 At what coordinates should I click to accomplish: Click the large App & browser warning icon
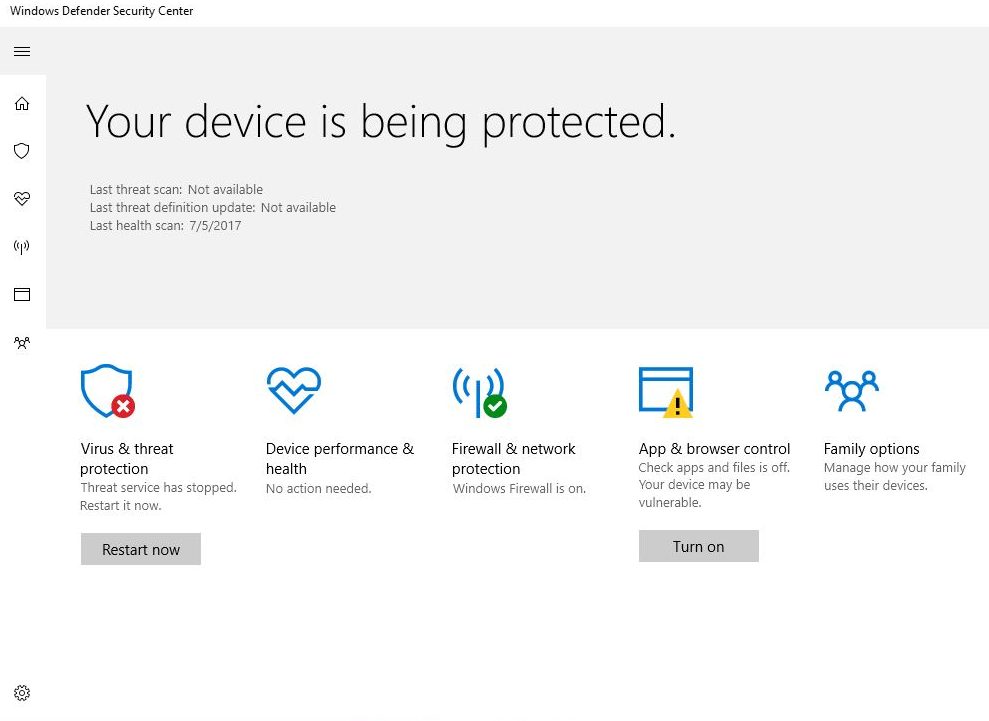(666, 392)
